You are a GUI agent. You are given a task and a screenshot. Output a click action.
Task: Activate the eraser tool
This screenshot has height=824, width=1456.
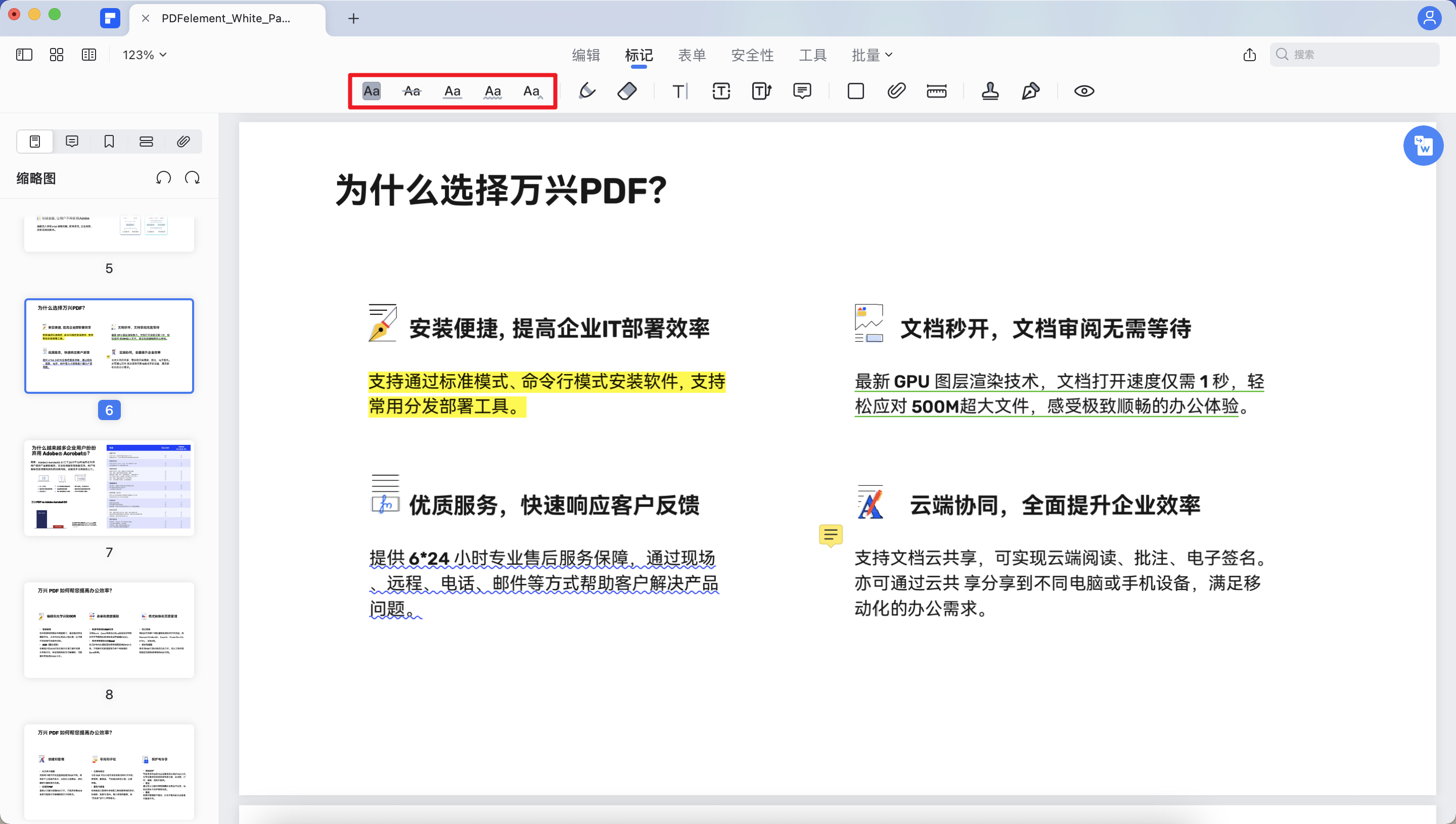(x=628, y=90)
